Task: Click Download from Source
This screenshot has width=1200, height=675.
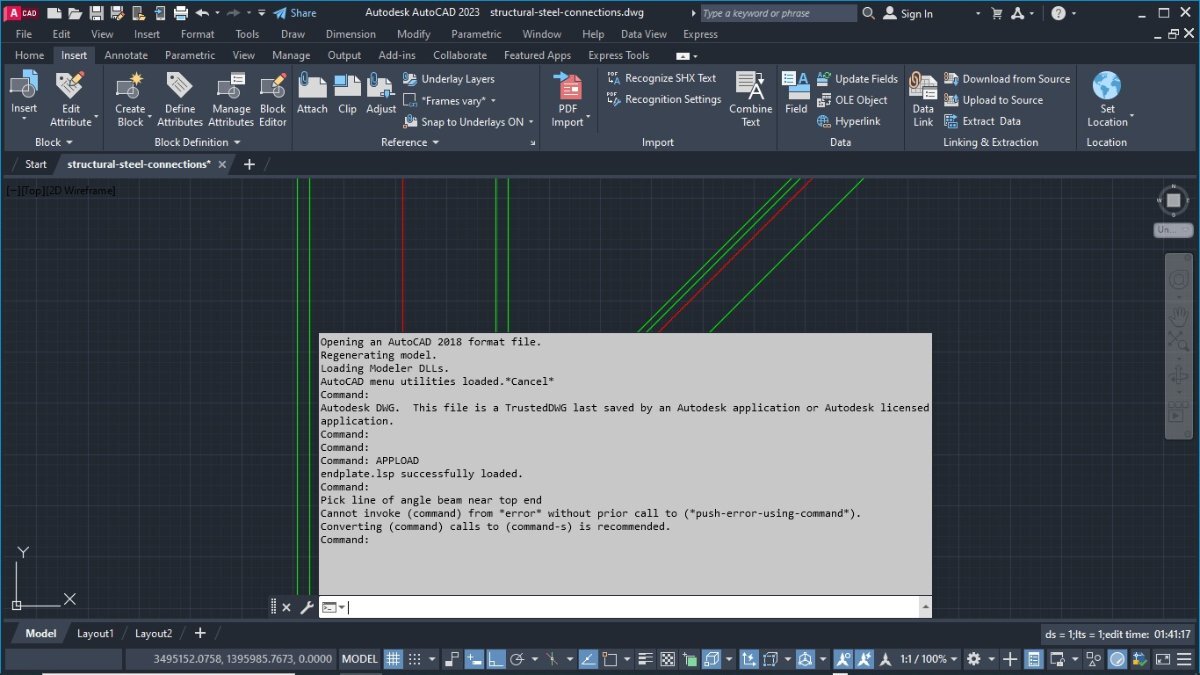Action: [x=1007, y=79]
